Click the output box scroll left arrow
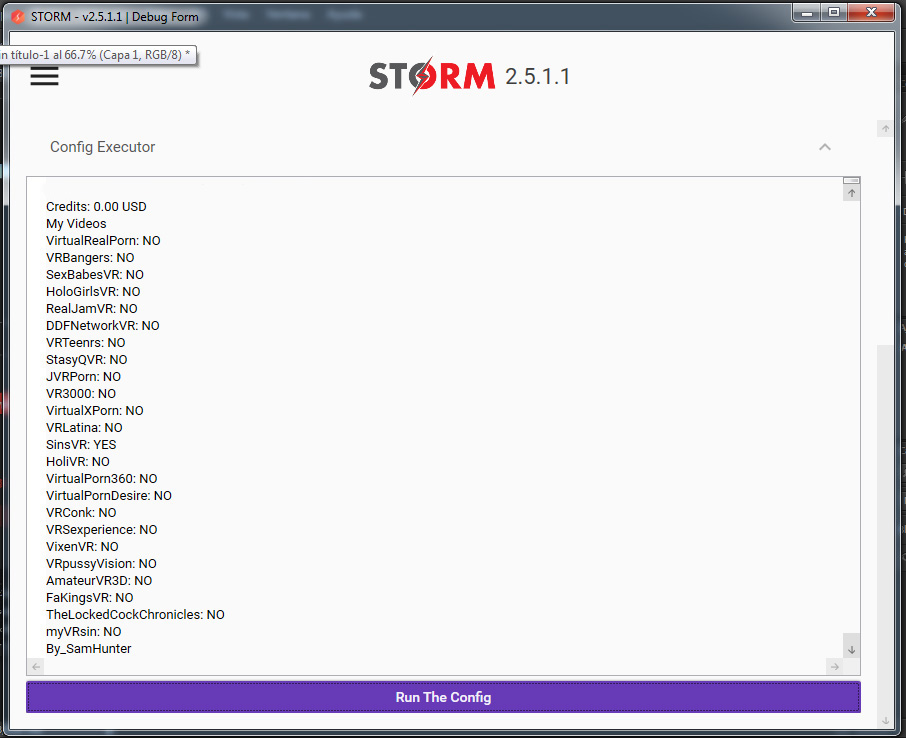This screenshot has width=906, height=738. 36,666
